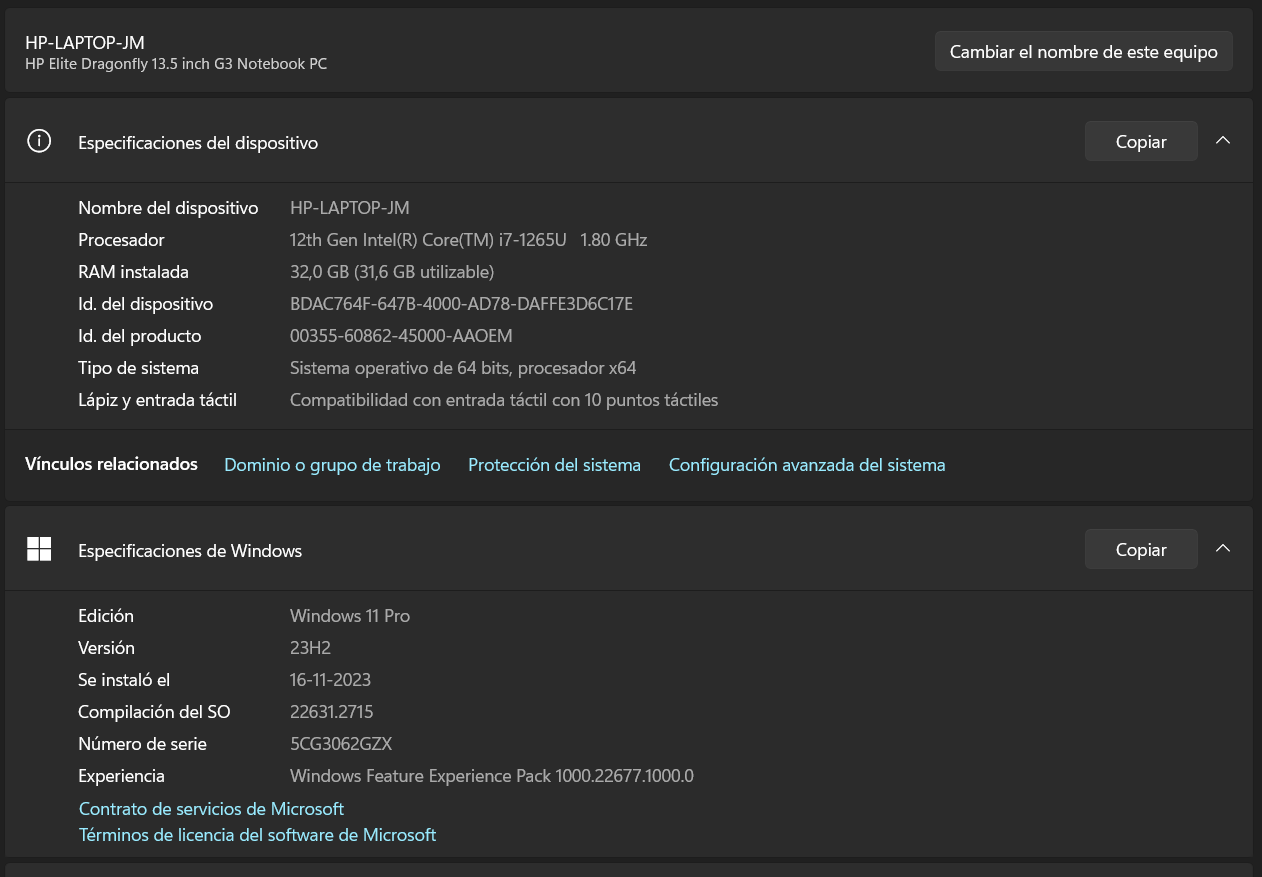Open Configuración avanzada del sistema link

pyautogui.click(x=807, y=465)
